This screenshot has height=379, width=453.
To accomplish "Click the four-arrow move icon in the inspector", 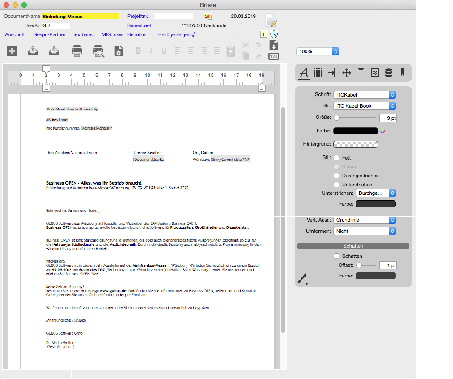I will click(347, 72).
